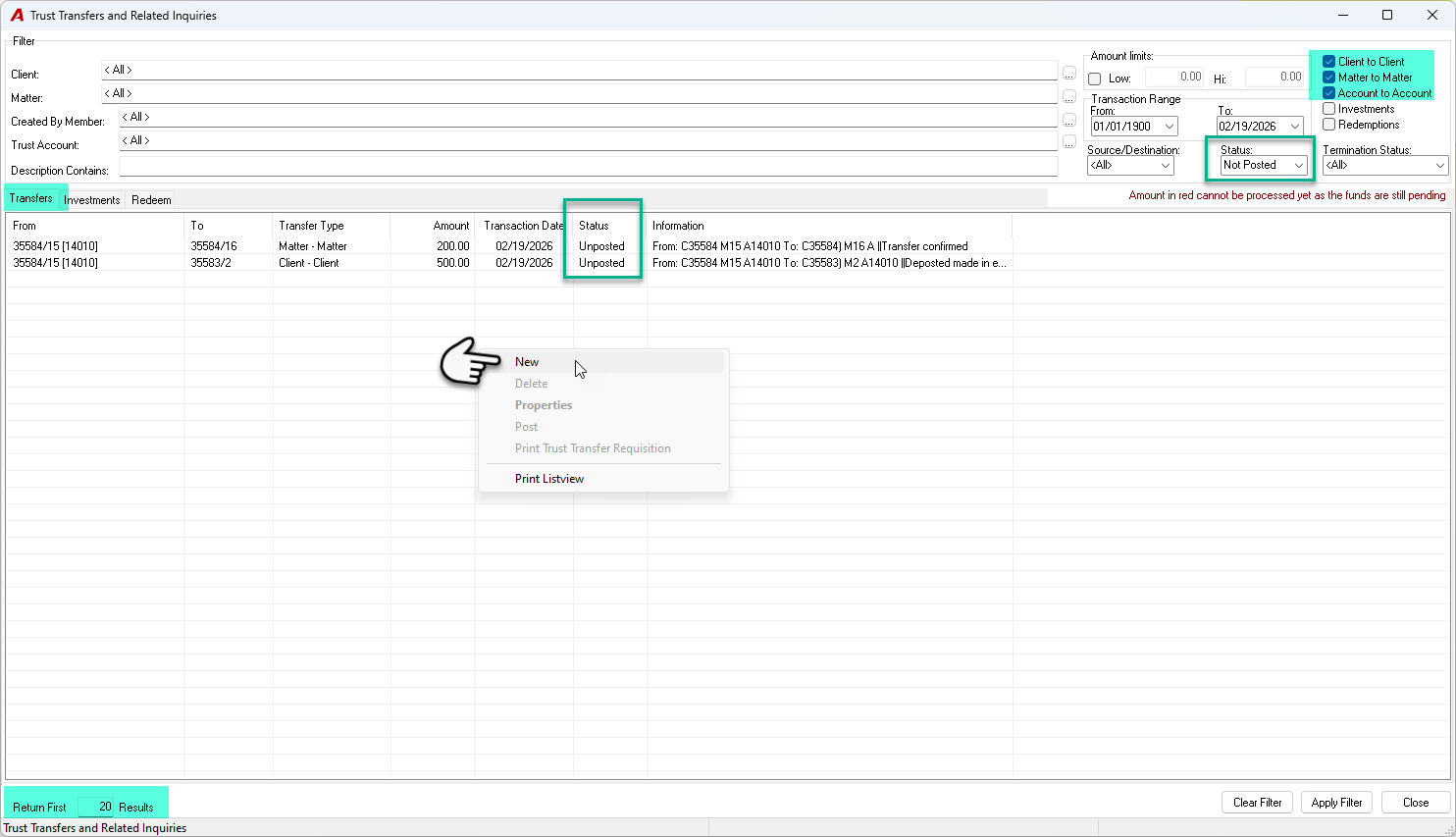Click the Return First results count field
Image resolution: width=1456 pixels, height=837 pixels.
(x=96, y=807)
